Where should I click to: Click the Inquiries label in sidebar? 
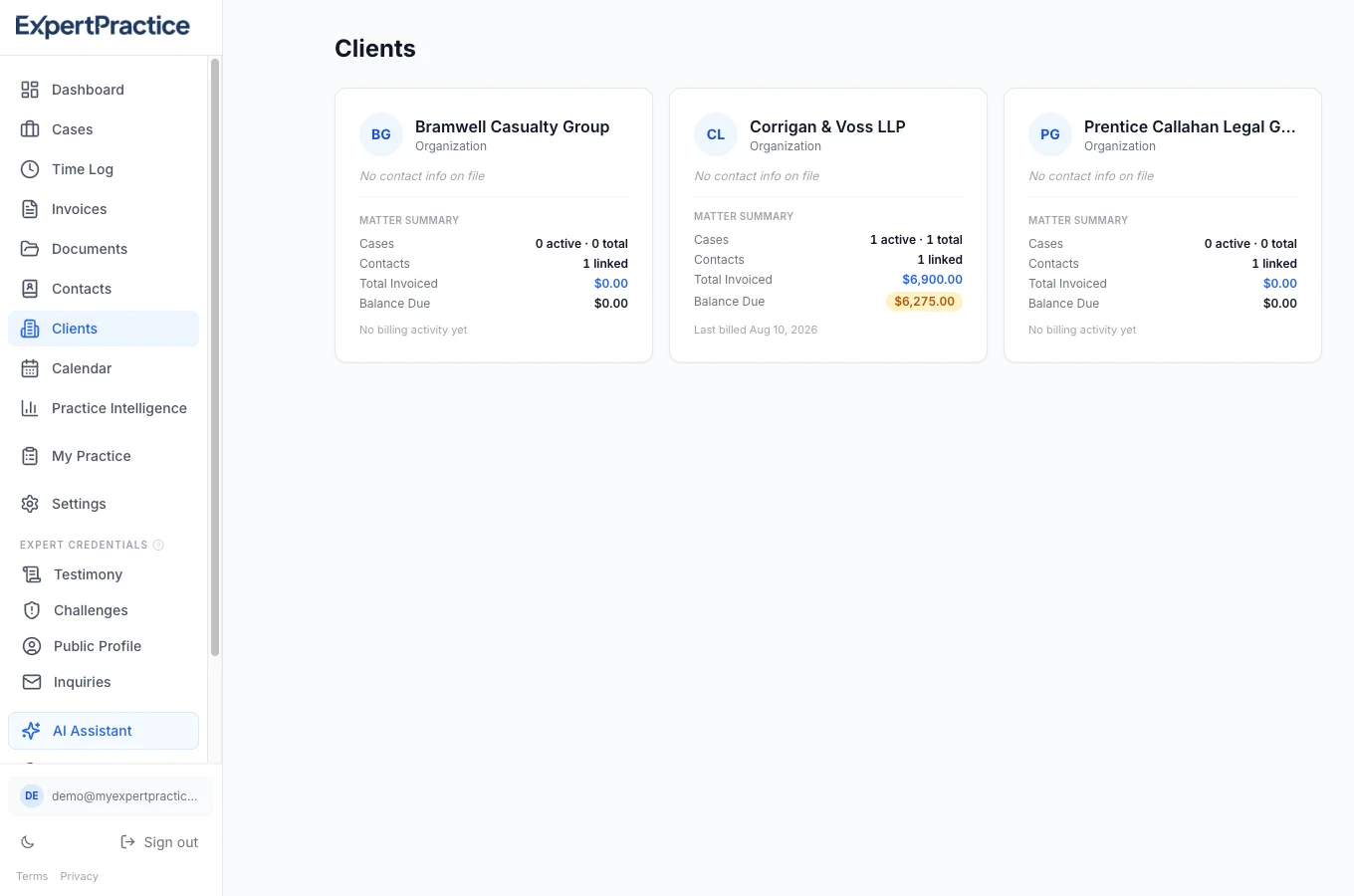(83, 682)
